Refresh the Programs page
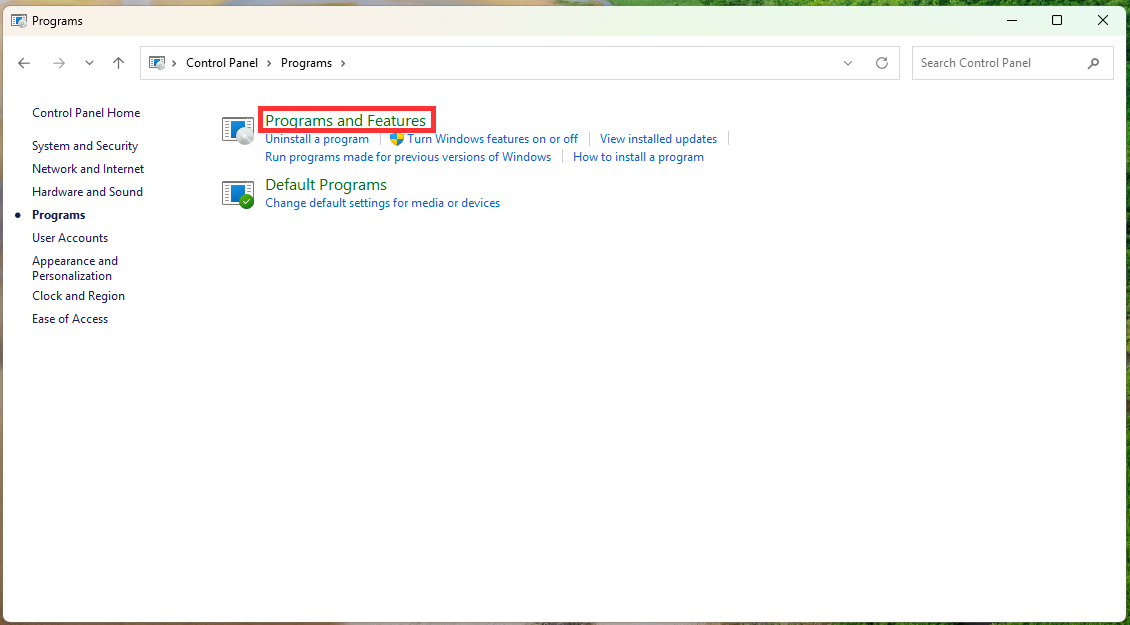Screen dimensions: 1130x625 pos(881,63)
